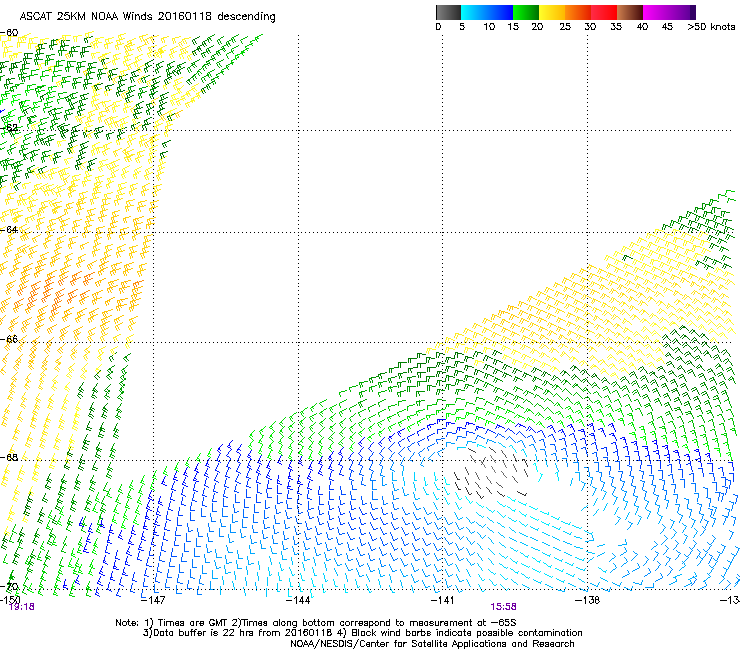Click the legend label 45
The width and height of the screenshot is (740, 650).
coord(667,27)
